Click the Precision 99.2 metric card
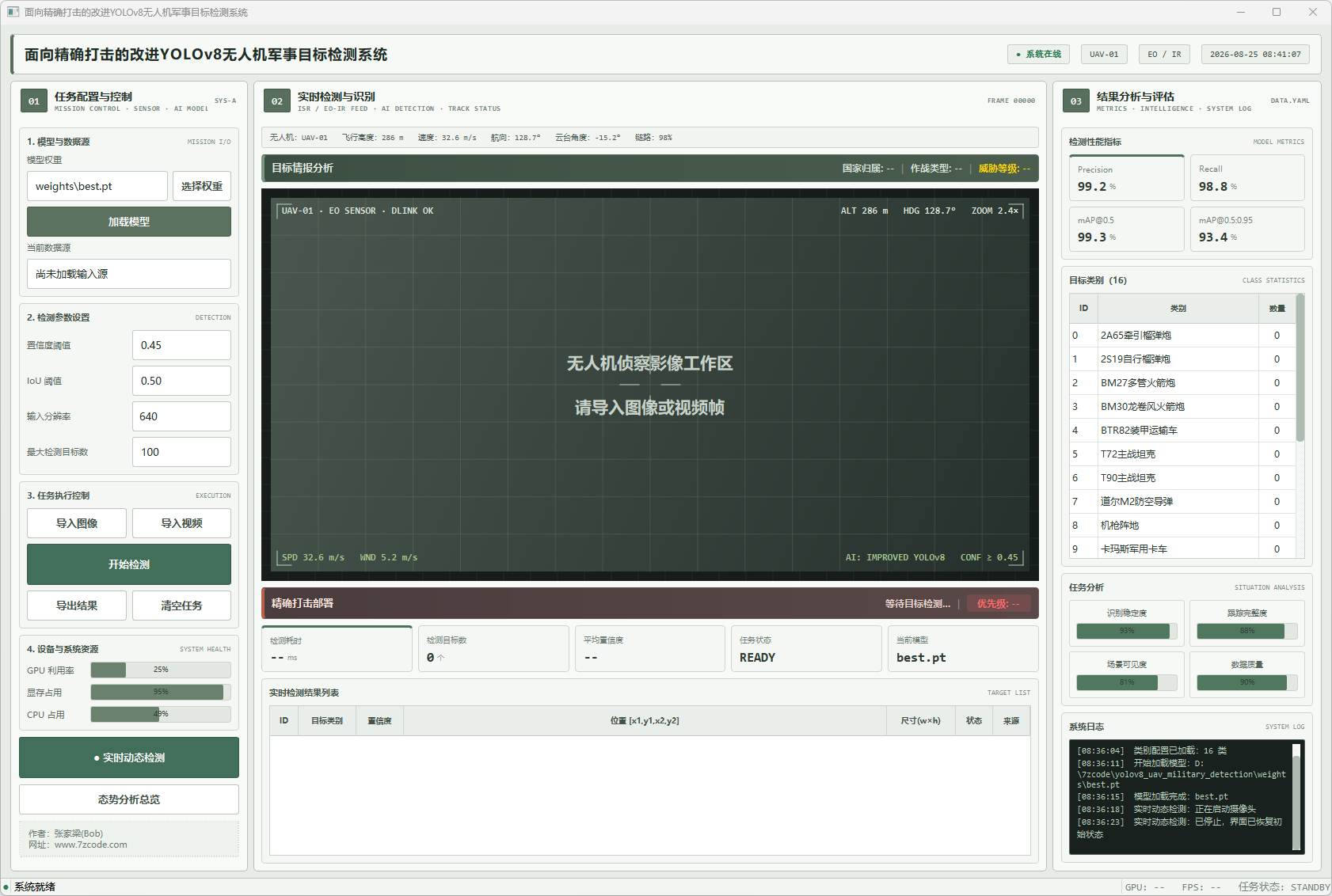1332x896 pixels. coord(1126,178)
